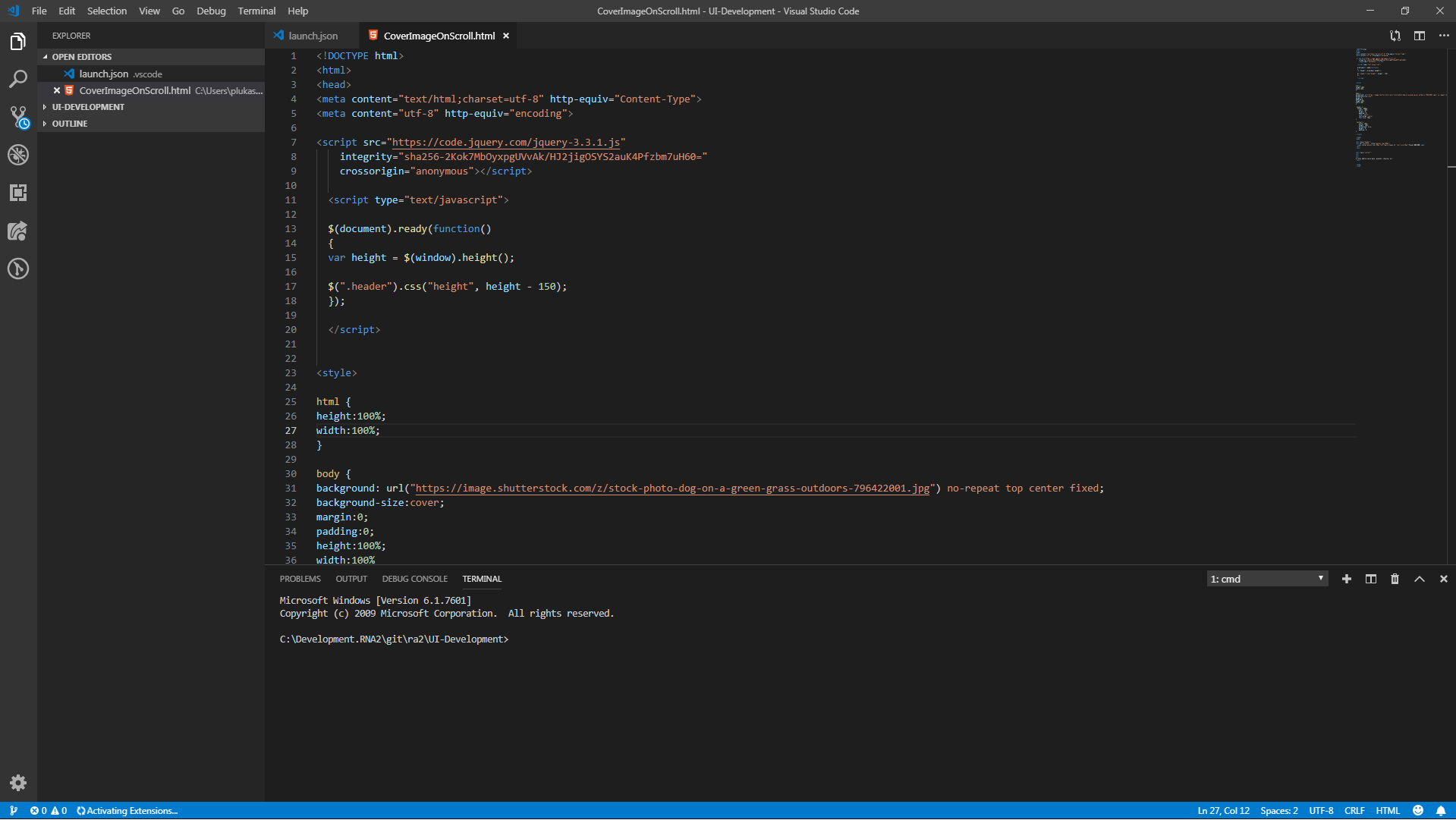Open the Explorer view in activity bar
Image resolution: width=1456 pixels, height=820 pixels.
tap(18, 41)
